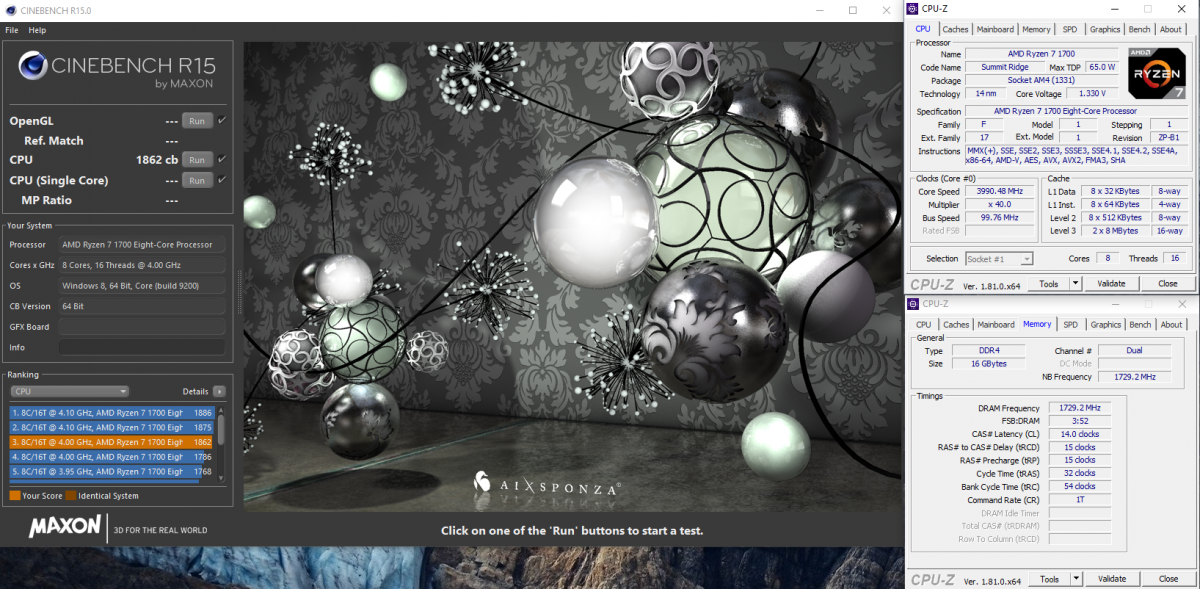This screenshot has width=1200, height=589.
Task: Click the Cinebench title bar app icon
Action: [11, 10]
